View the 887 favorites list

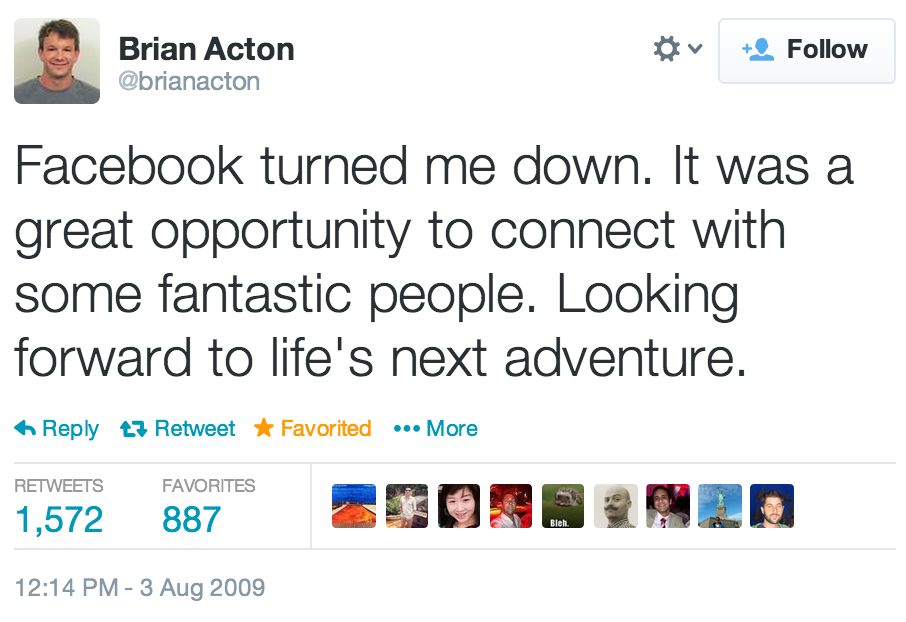pyautogui.click(x=191, y=519)
